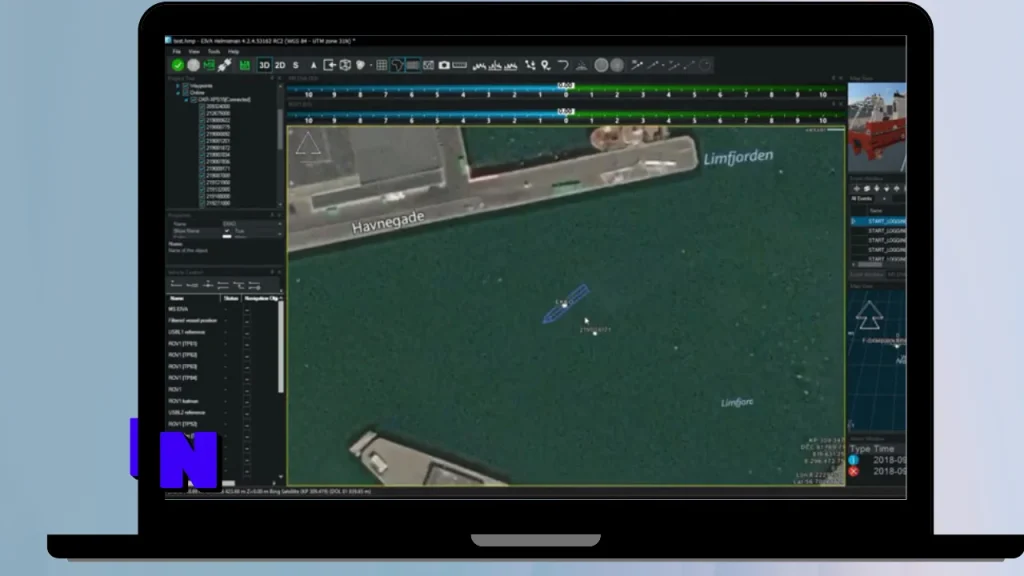
Task: Click the connection plug icon in toolbar
Action: click(225, 65)
